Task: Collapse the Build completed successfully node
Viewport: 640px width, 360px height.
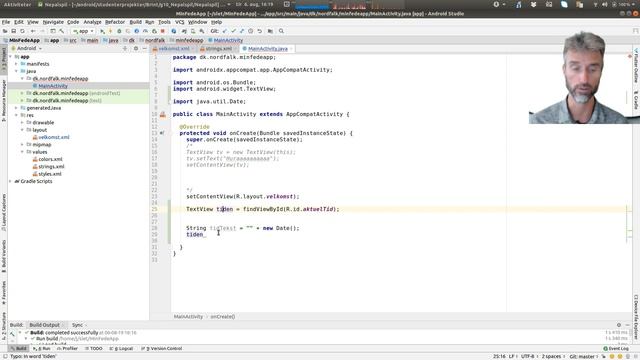Action: (20, 333)
